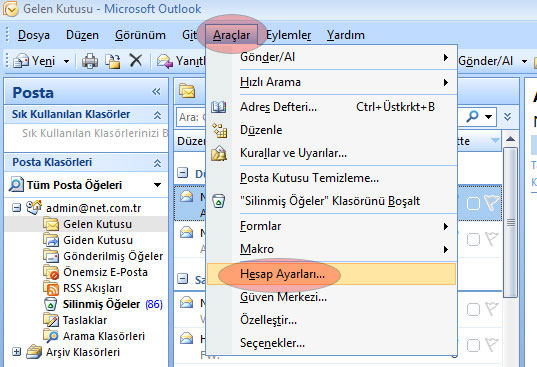The height and width of the screenshot is (367, 537).
Task: Toggle the flag of the second message
Action: point(491,239)
